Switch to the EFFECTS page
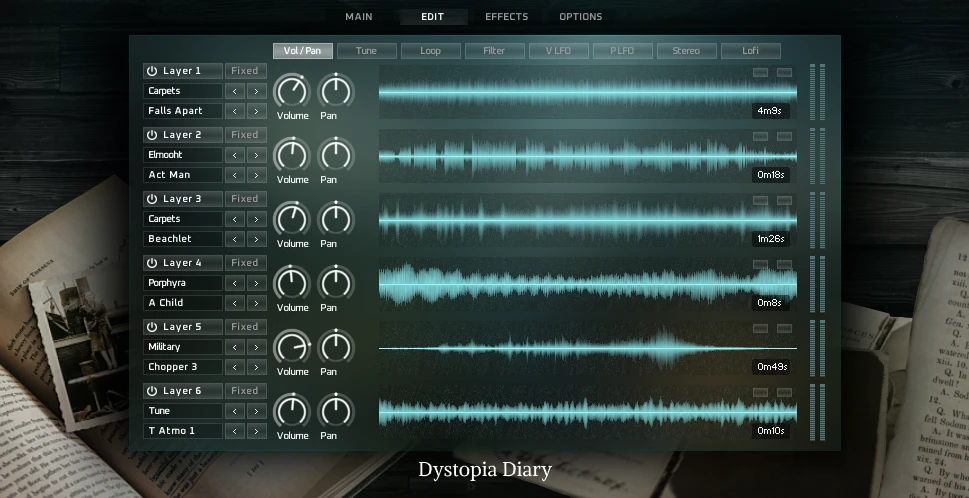The image size is (969, 498). click(x=506, y=17)
